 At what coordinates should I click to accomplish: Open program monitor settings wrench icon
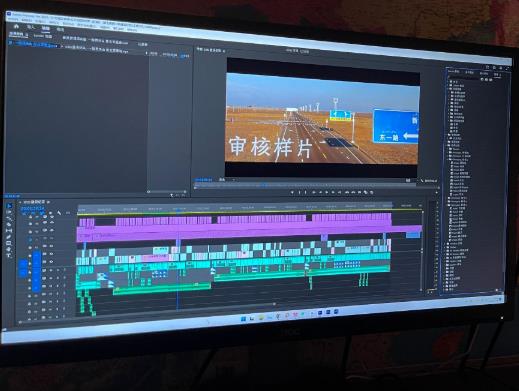pos(422,180)
